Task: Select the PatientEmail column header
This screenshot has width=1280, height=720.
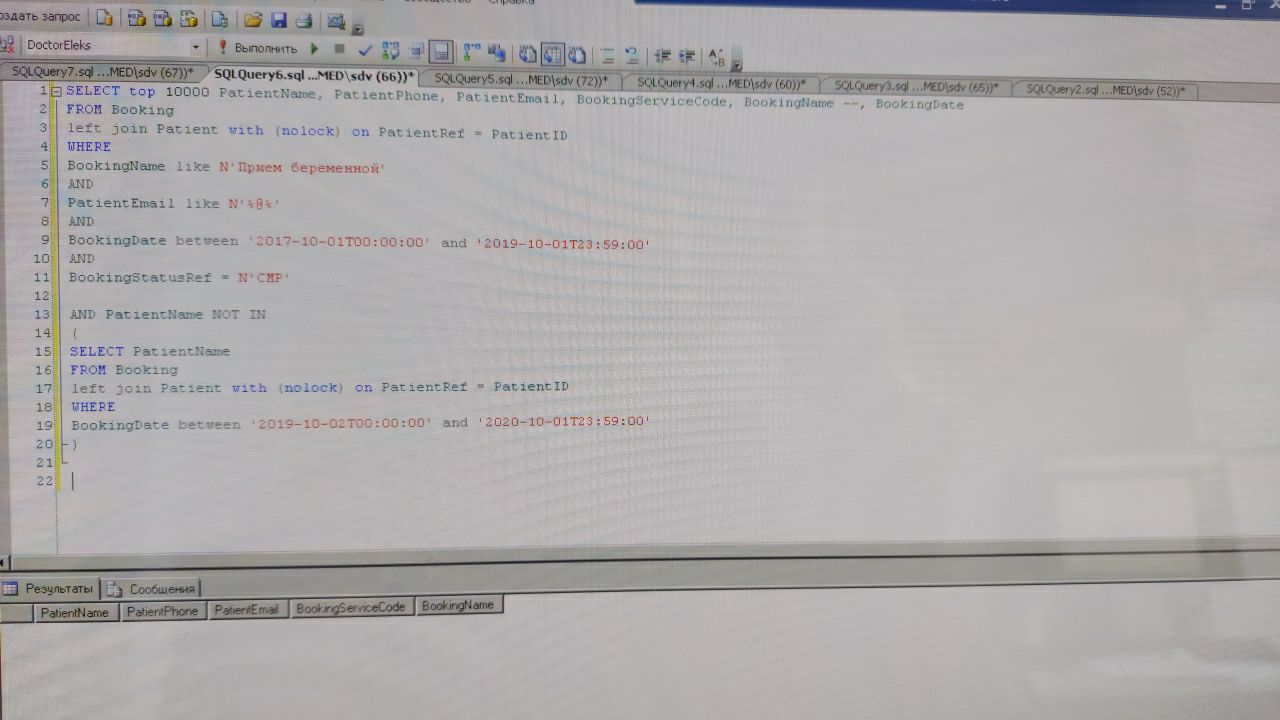Action: 247,609
